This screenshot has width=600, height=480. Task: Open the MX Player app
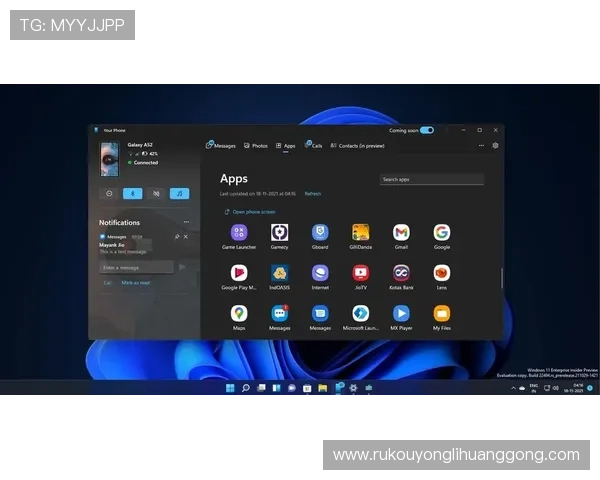pos(401,314)
